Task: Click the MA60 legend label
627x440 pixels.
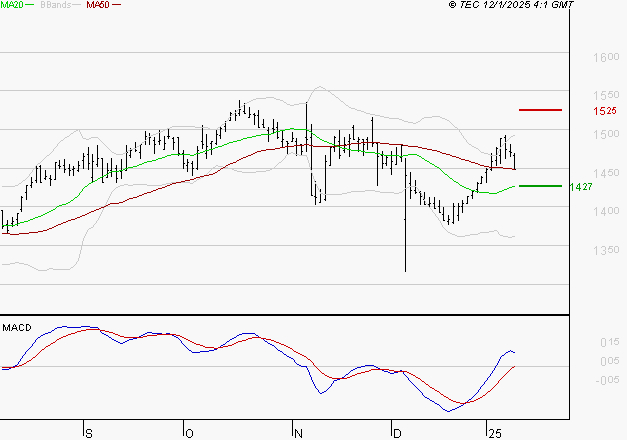Action: pyautogui.click(x=98, y=6)
